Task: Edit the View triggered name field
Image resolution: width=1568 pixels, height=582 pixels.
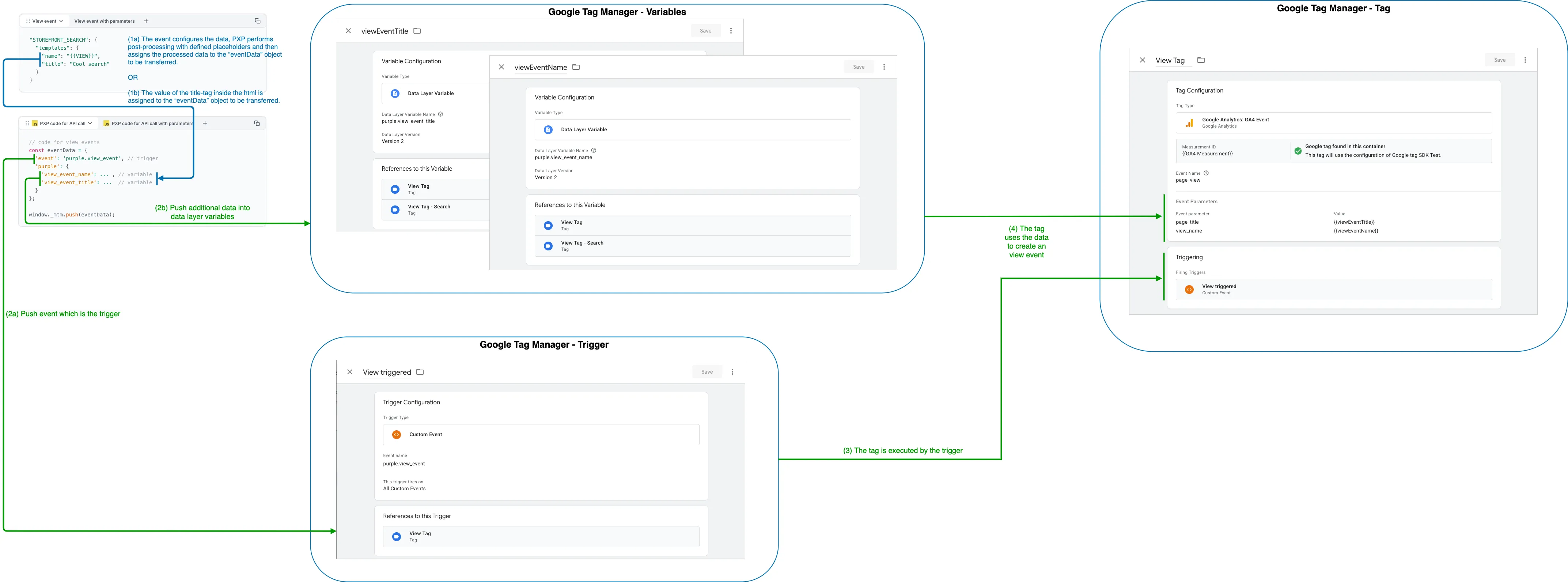Action: tap(387, 373)
